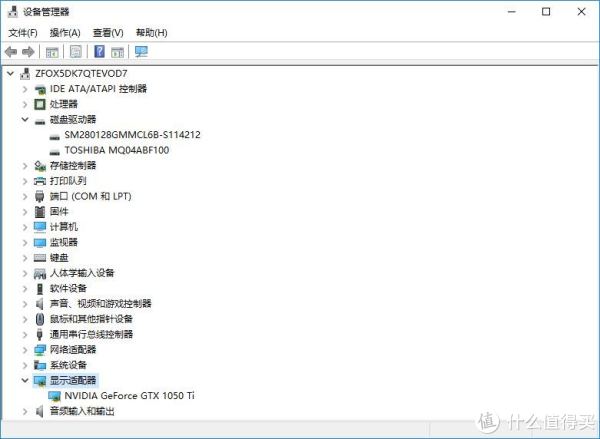600x439 pixels.
Task: Click the blue Help question-mark icon
Action: (99, 51)
